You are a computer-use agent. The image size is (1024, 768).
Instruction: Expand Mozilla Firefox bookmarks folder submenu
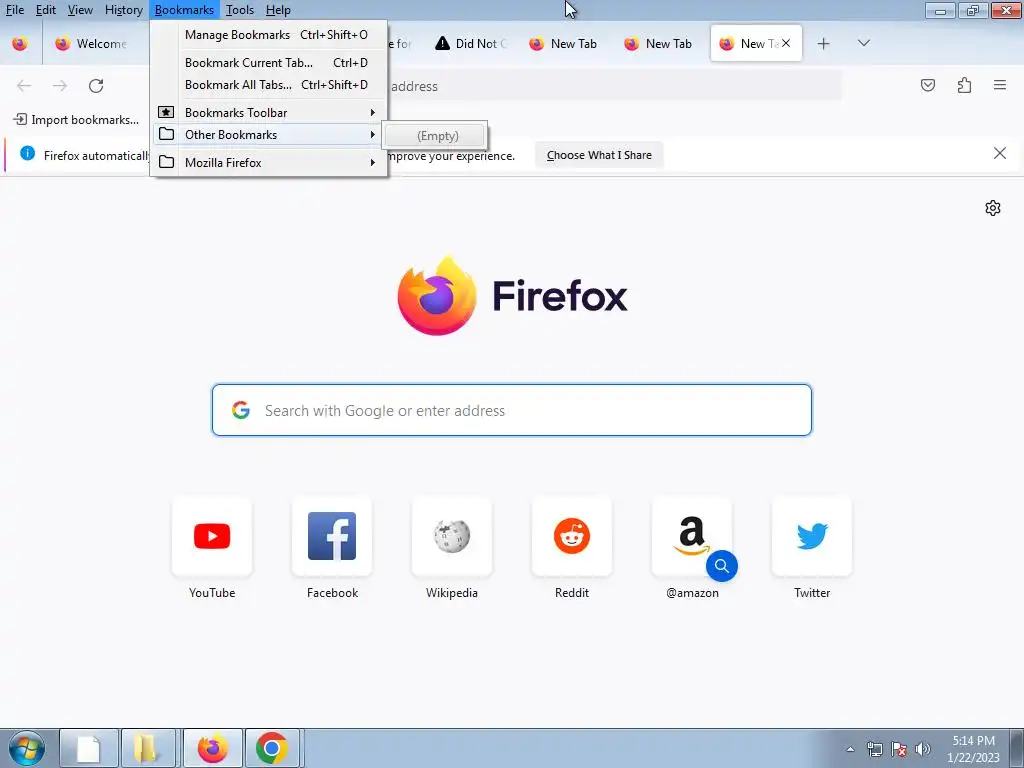pyautogui.click(x=269, y=163)
